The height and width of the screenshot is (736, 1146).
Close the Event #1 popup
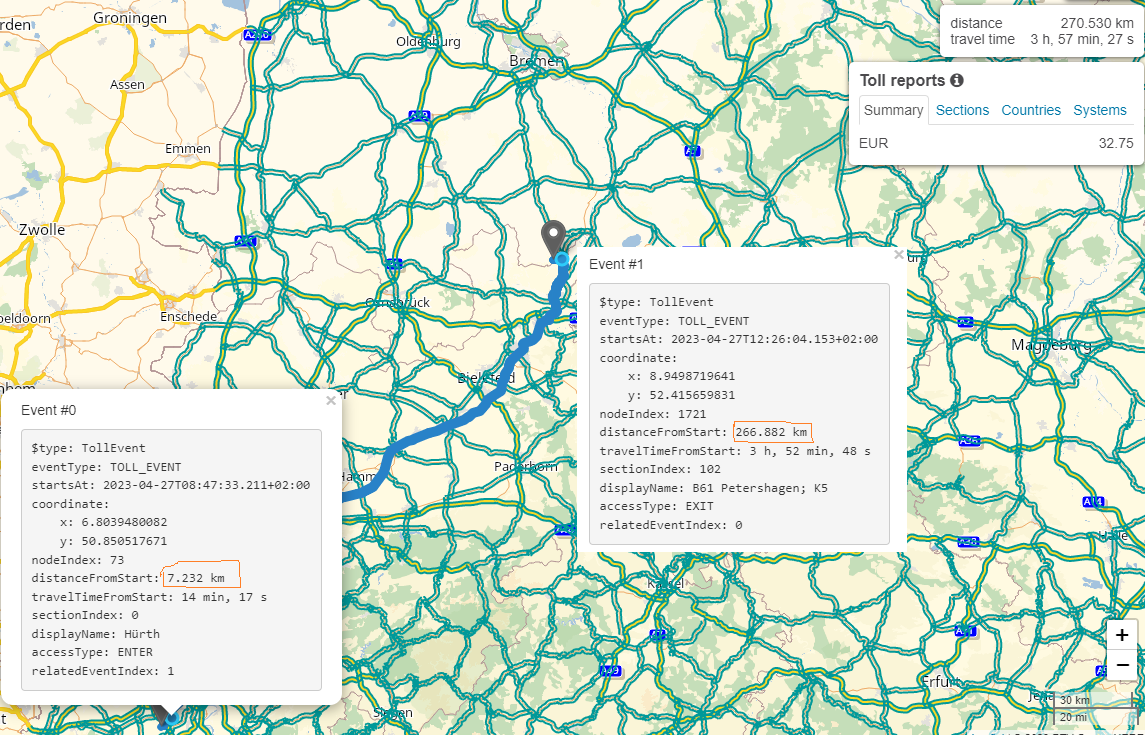(898, 255)
